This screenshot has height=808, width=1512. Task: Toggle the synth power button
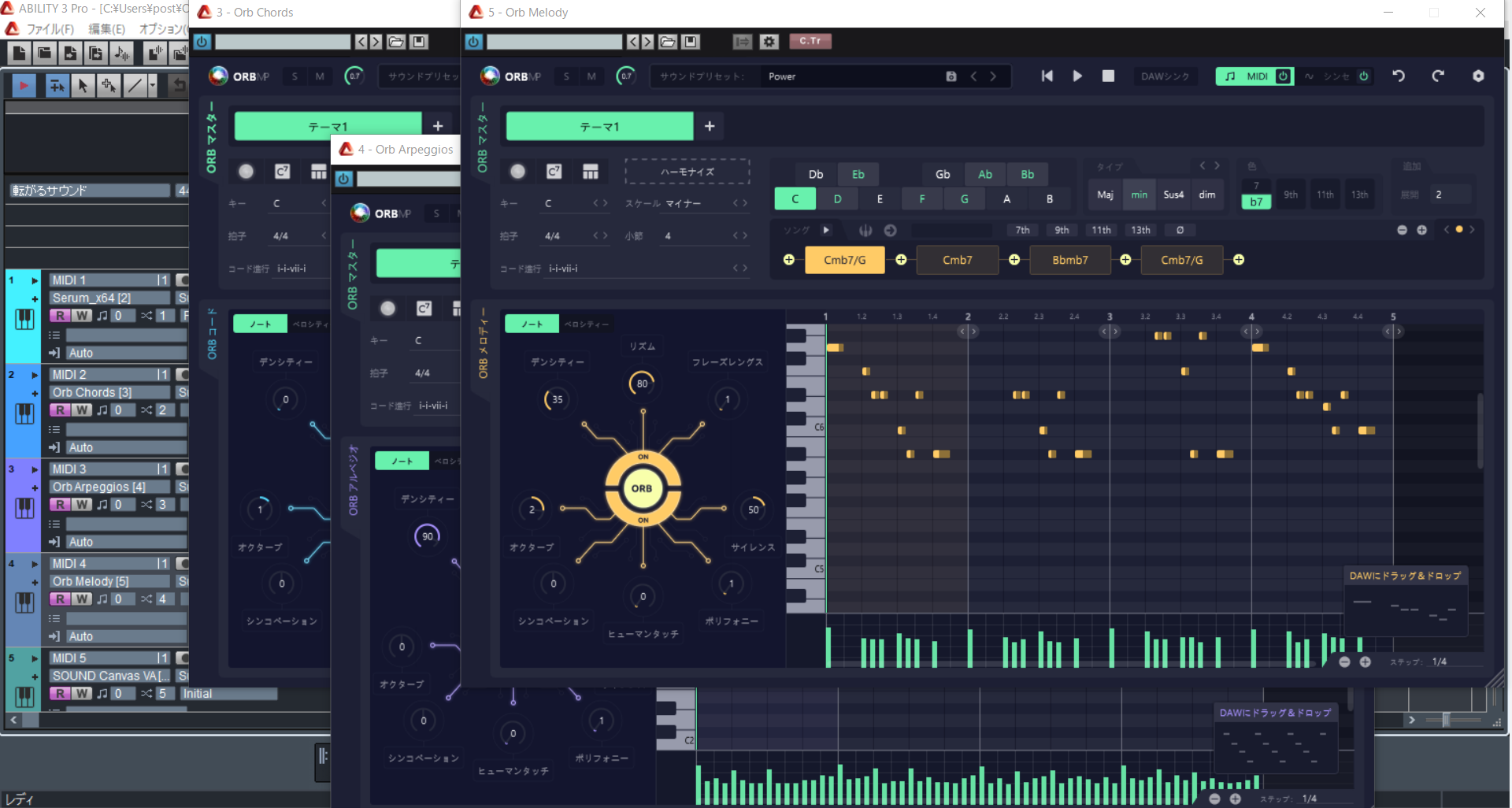(x=1364, y=76)
